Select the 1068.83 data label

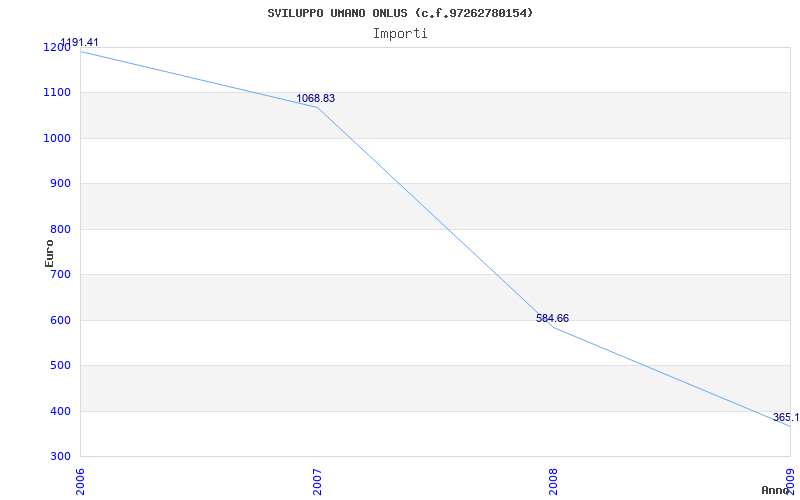point(316,98)
